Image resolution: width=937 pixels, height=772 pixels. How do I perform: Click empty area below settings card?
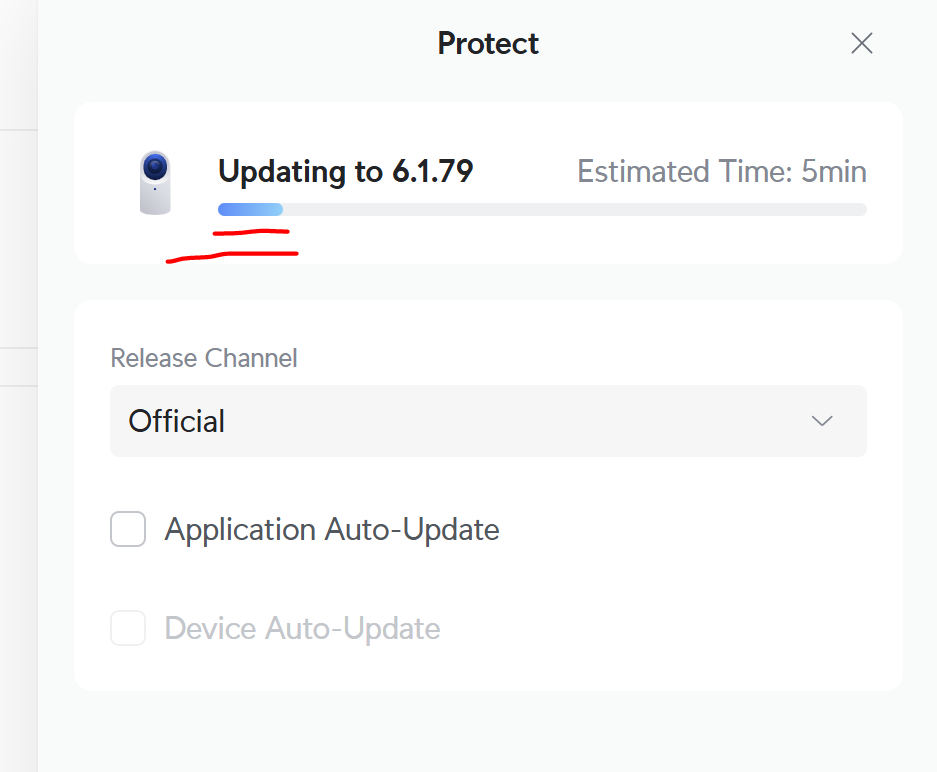pyautogui.click(x=488, y=730)
